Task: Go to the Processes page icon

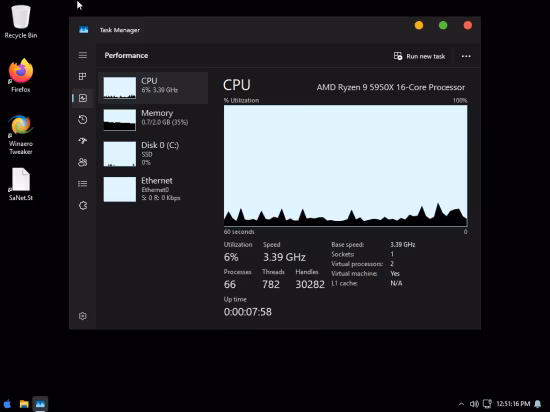Action: [x=83, y=76]
